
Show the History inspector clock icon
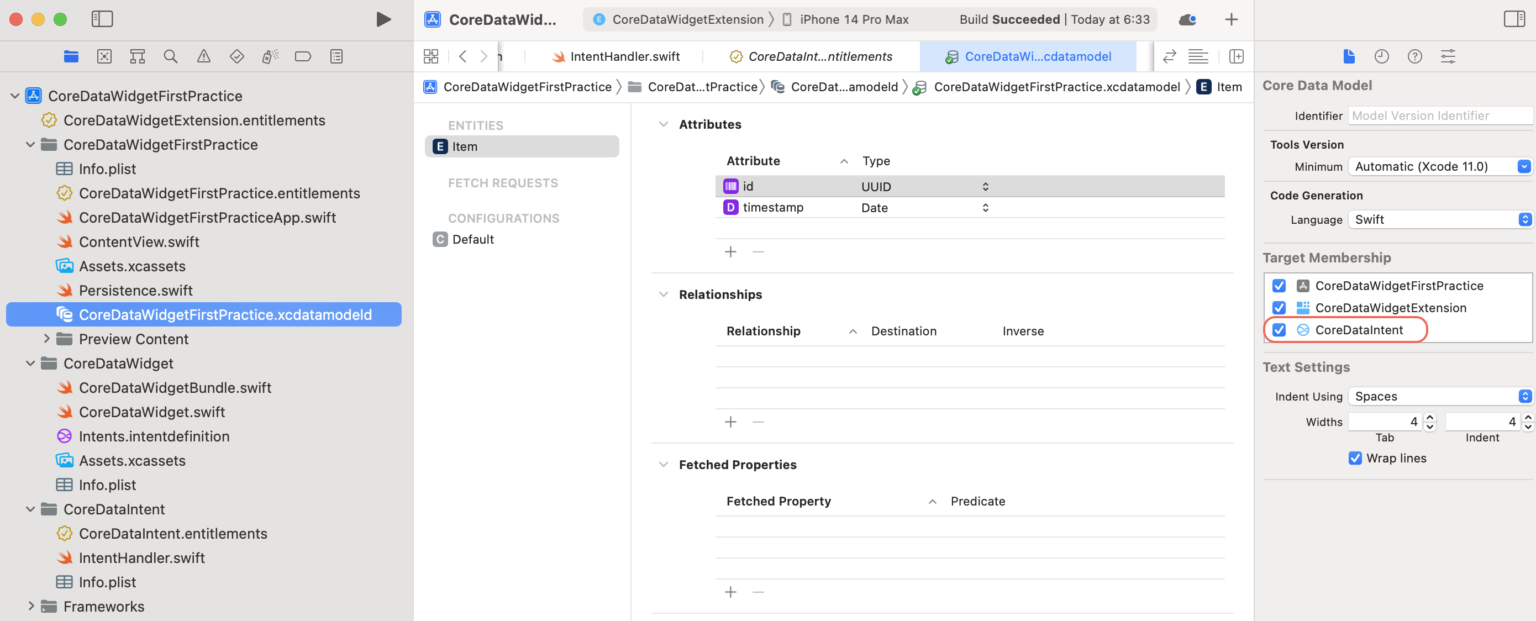pyautogui.click(x=1381, y=57)
